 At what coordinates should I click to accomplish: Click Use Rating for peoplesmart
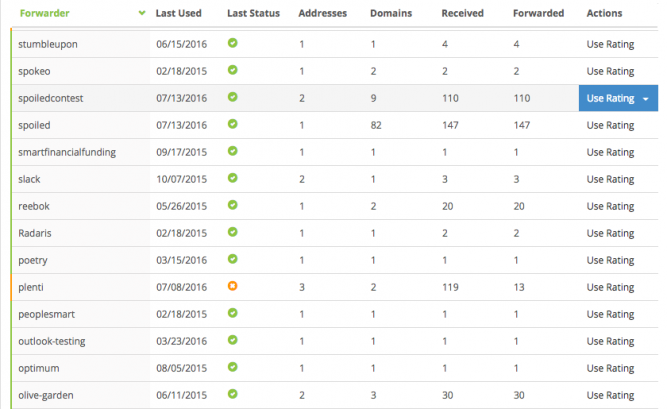click(x=610, y=314)
